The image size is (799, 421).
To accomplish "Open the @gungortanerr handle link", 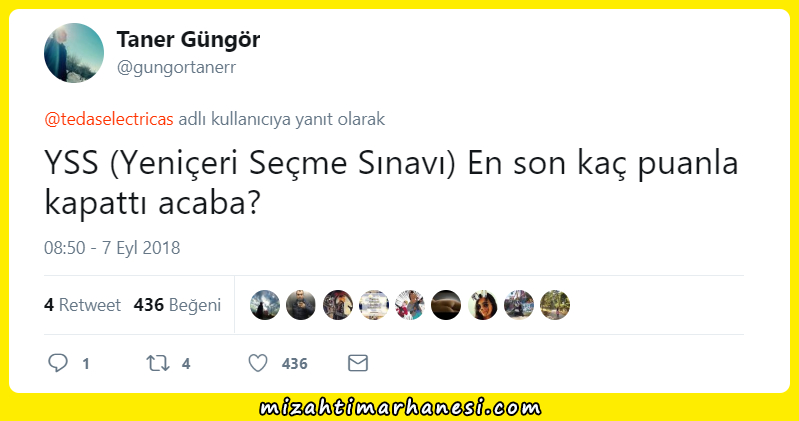I will [x=176, y=67].
